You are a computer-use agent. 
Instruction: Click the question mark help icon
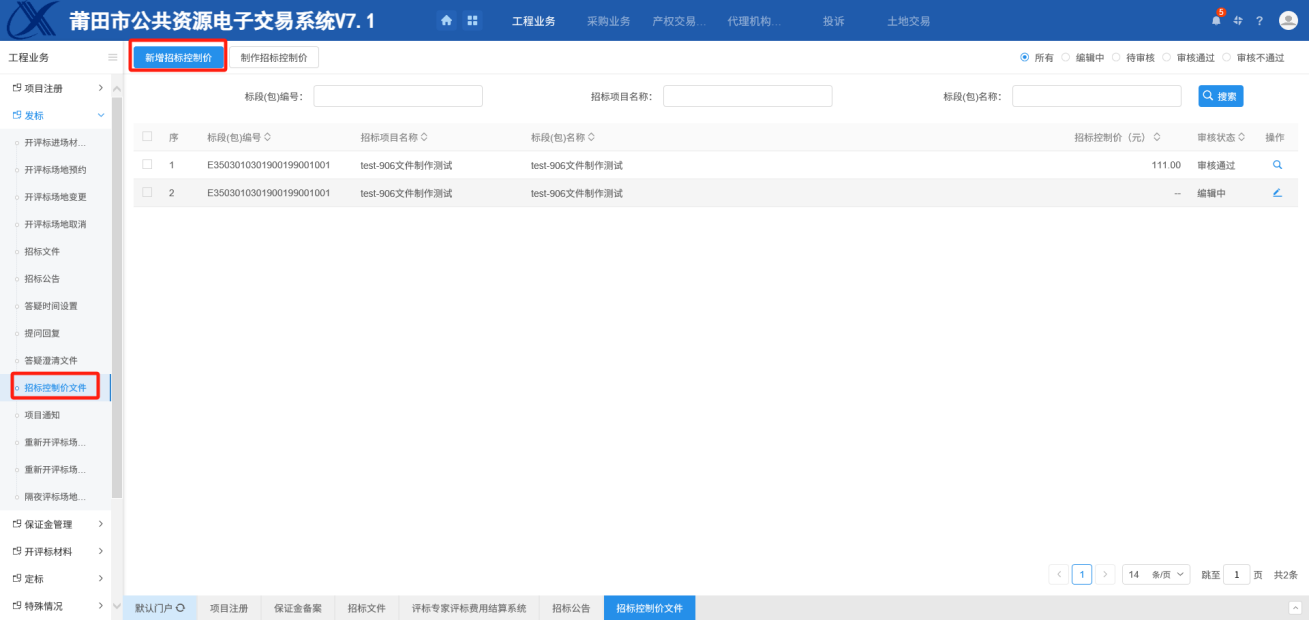click(x=1260, y=21)
